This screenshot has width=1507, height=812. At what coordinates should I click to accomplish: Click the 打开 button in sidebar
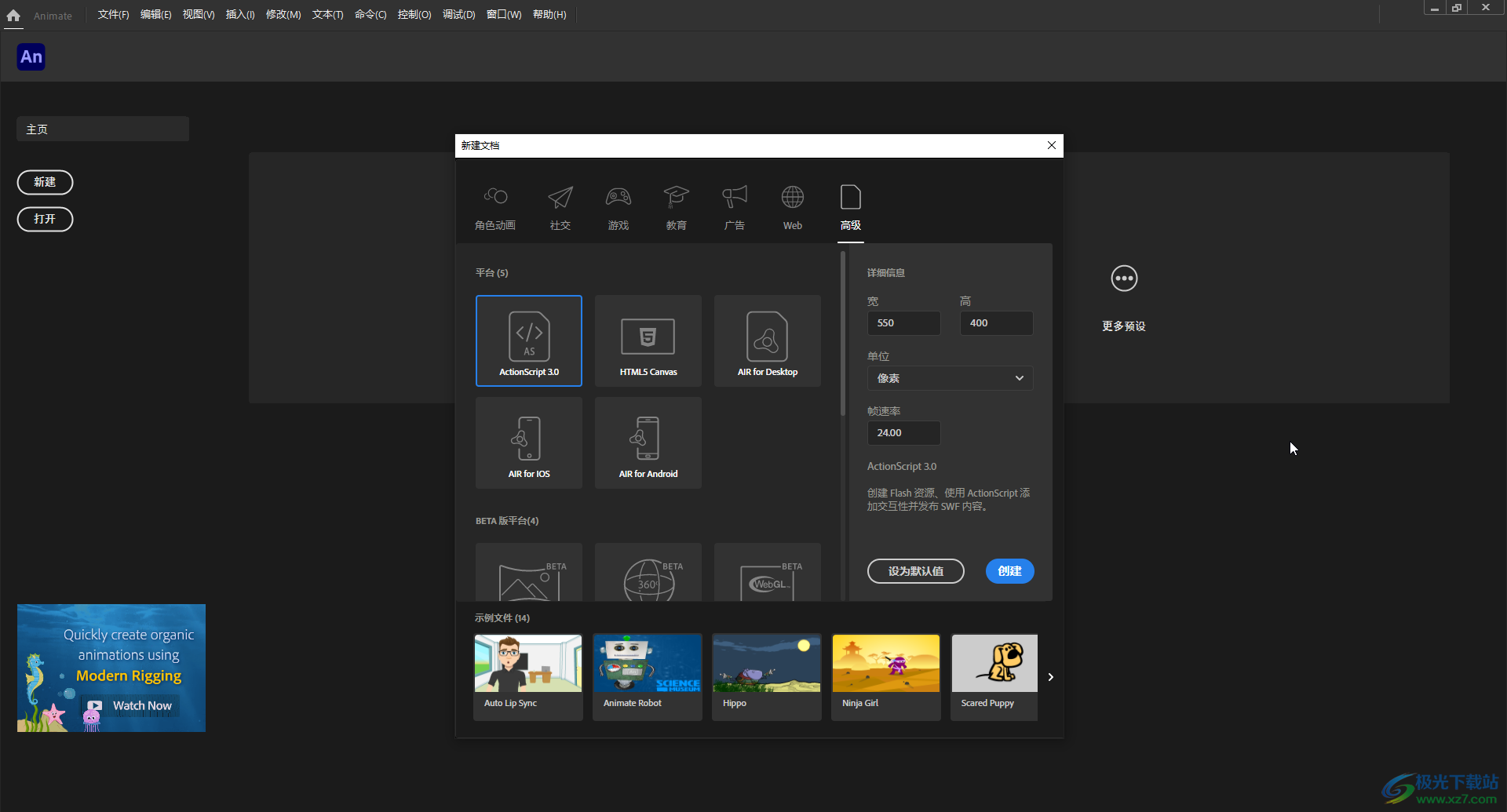[x=45, y=219]
